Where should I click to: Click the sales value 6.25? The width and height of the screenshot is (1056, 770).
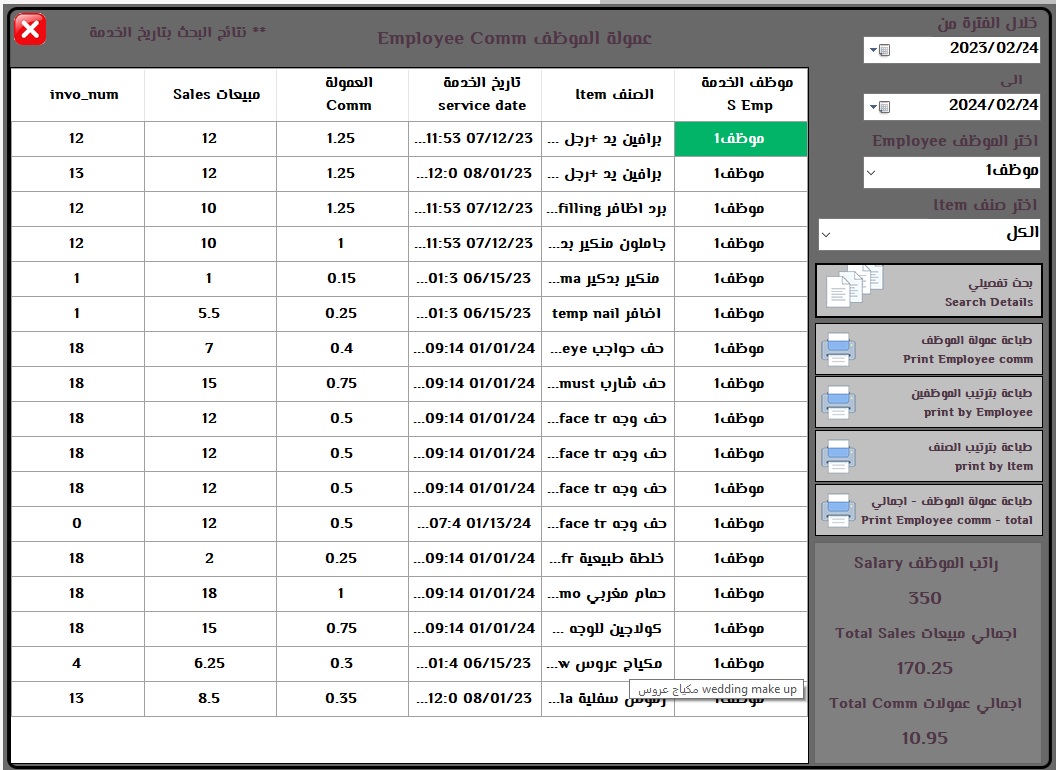210,664
